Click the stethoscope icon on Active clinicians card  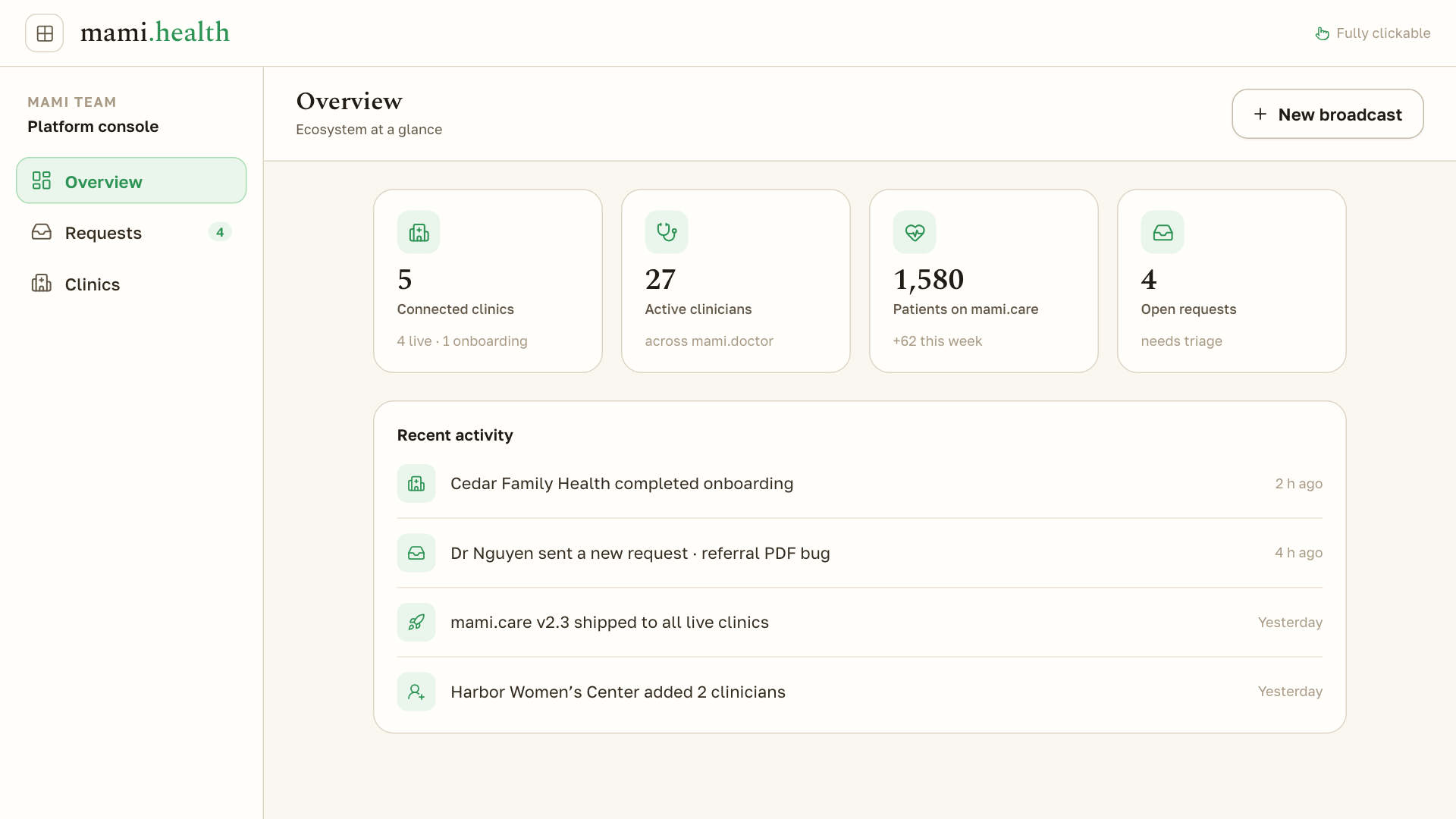tap(667, 232)
